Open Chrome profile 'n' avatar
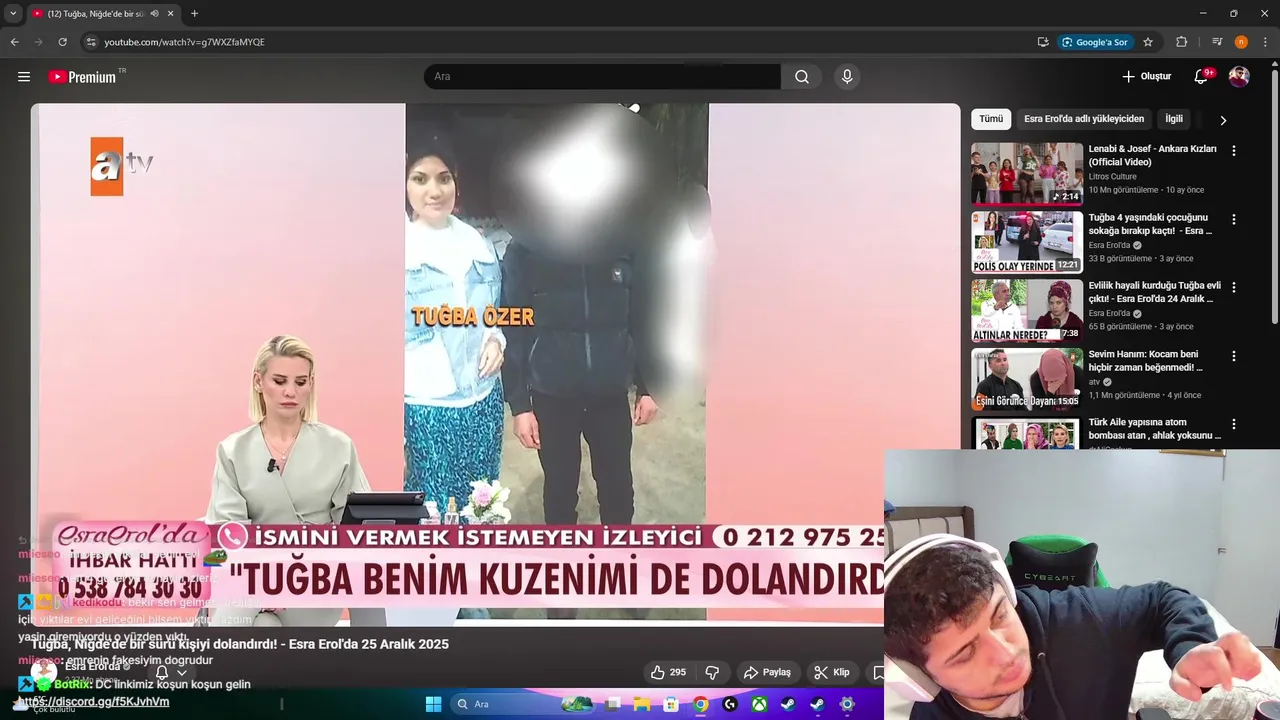The width and height of the screenshot is (1280, 720). (x=1241, y=42)
